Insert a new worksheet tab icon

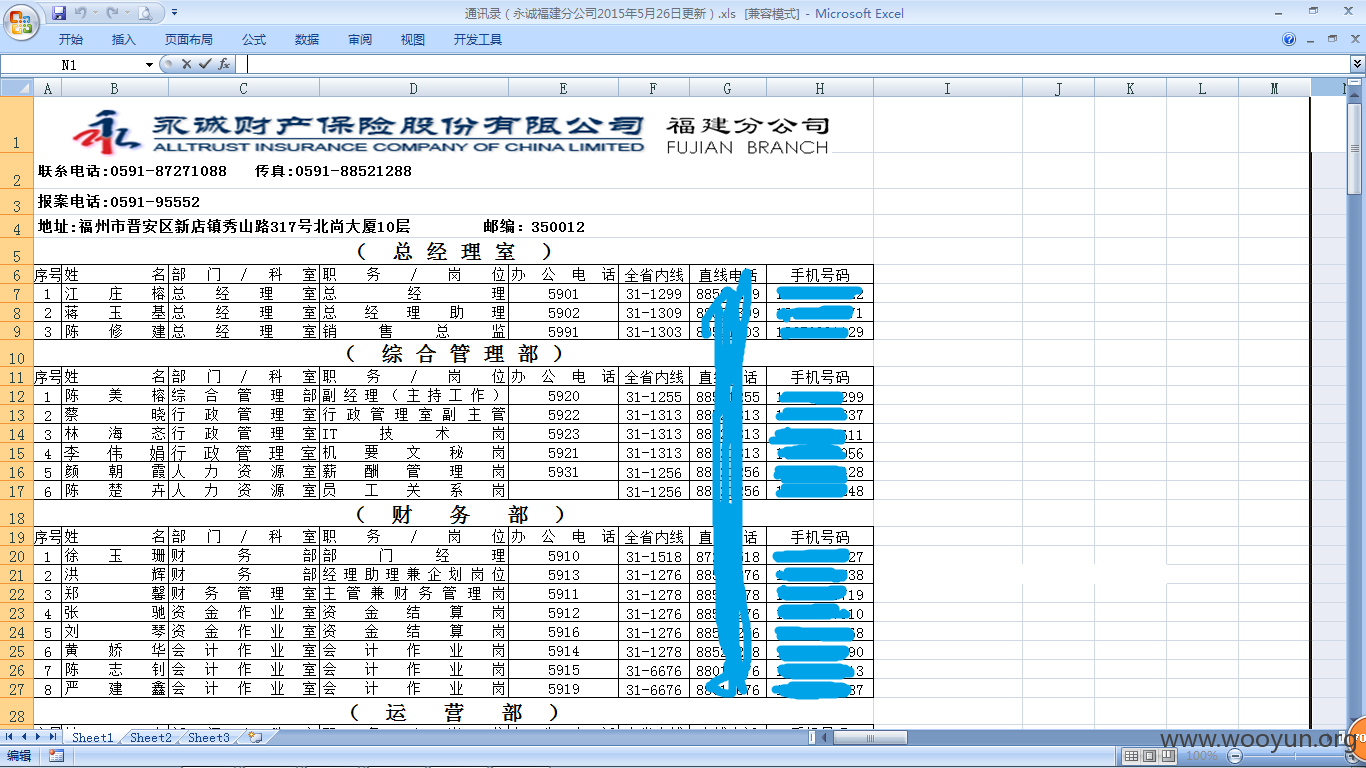pos(255,737)
